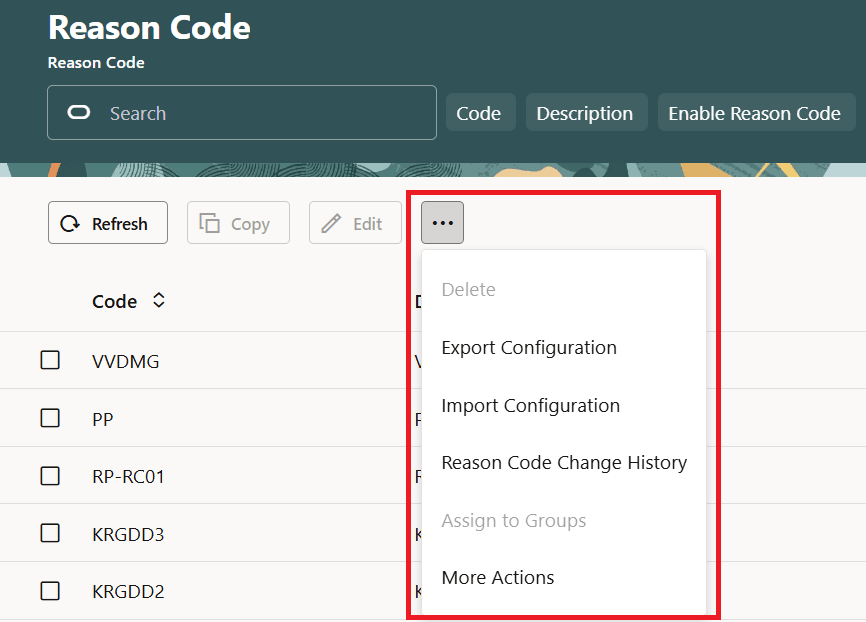Click the Description filter button
This screenshot has height=622, width=866.
(x=586, y=112)
